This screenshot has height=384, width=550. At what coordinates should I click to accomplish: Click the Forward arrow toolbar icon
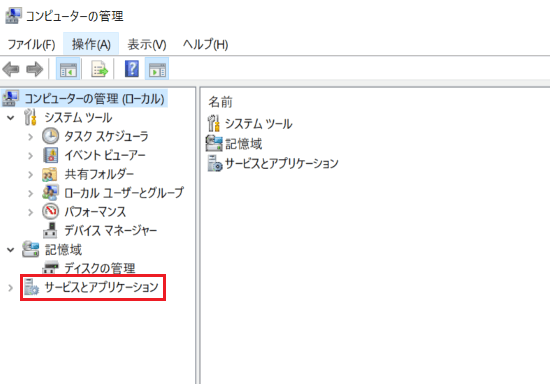(34, 69)
